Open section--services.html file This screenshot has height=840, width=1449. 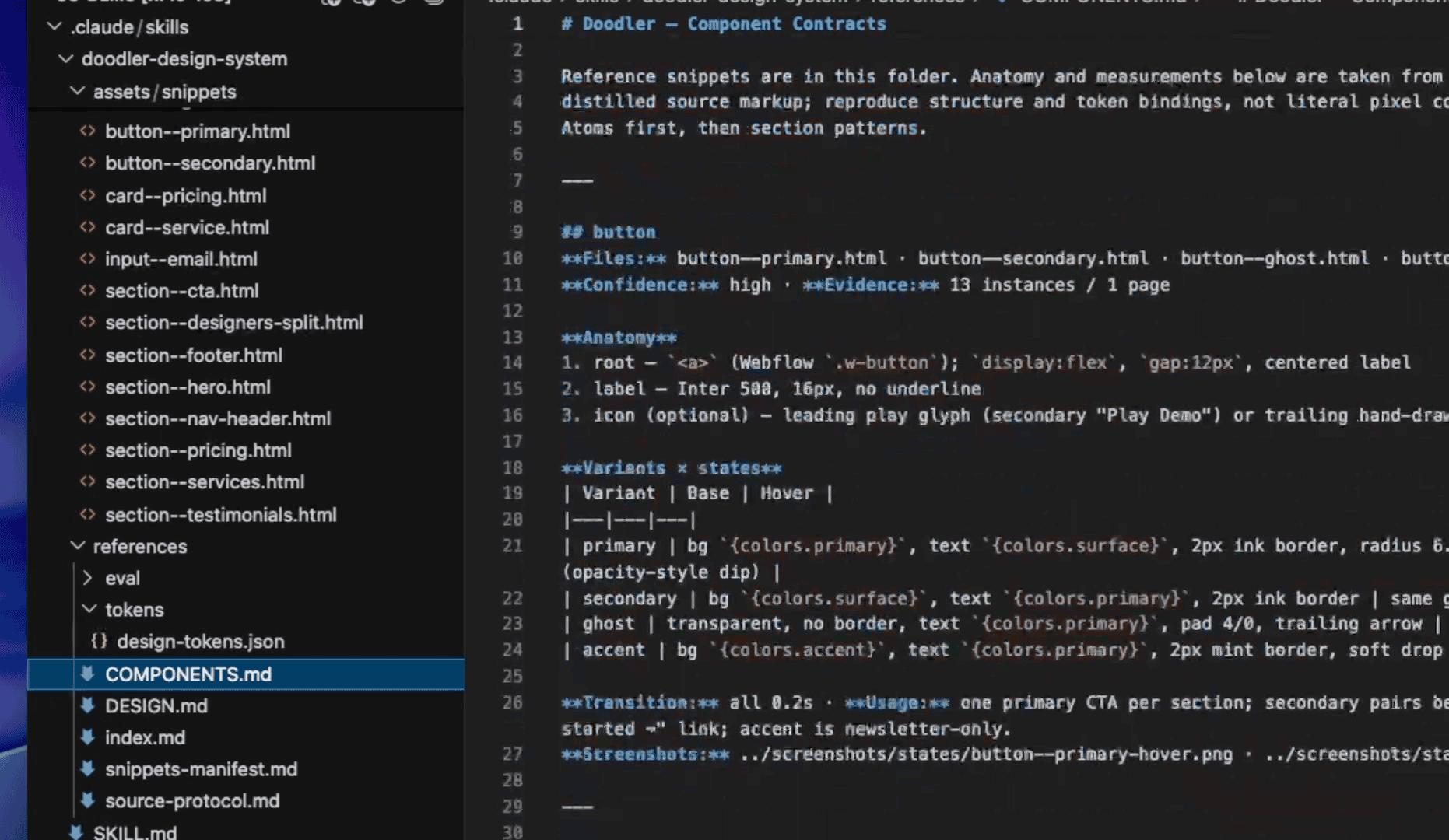[205, 482]
